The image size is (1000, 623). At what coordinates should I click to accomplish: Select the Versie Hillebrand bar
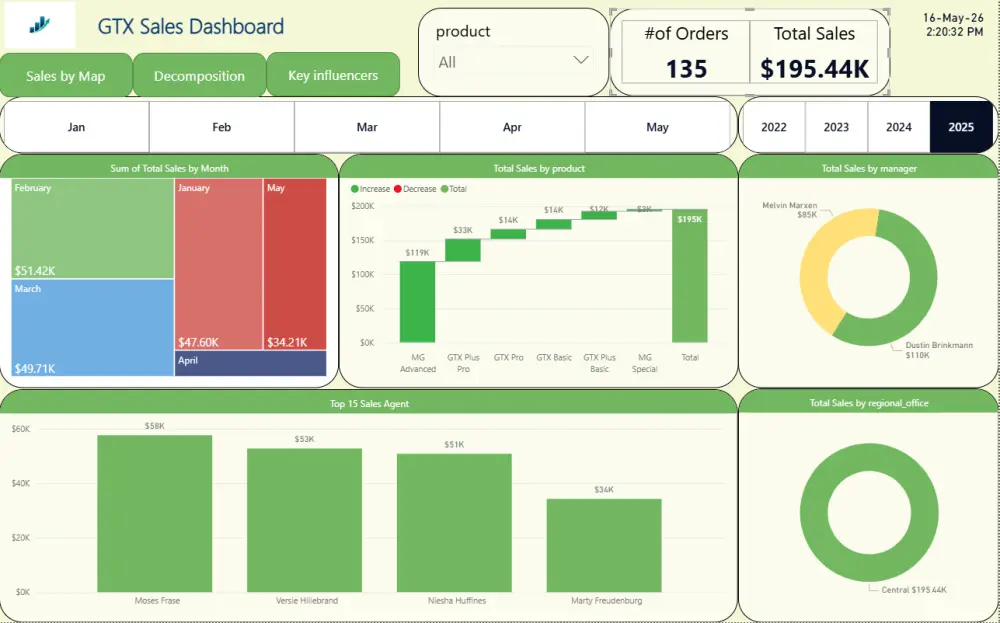click(x=304, y=520)
